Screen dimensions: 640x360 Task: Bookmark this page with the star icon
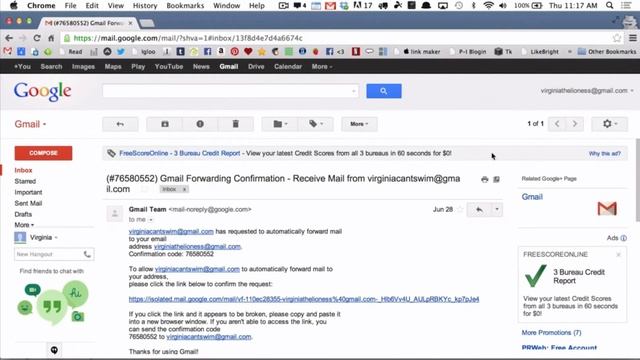click(x=617, y=38)
